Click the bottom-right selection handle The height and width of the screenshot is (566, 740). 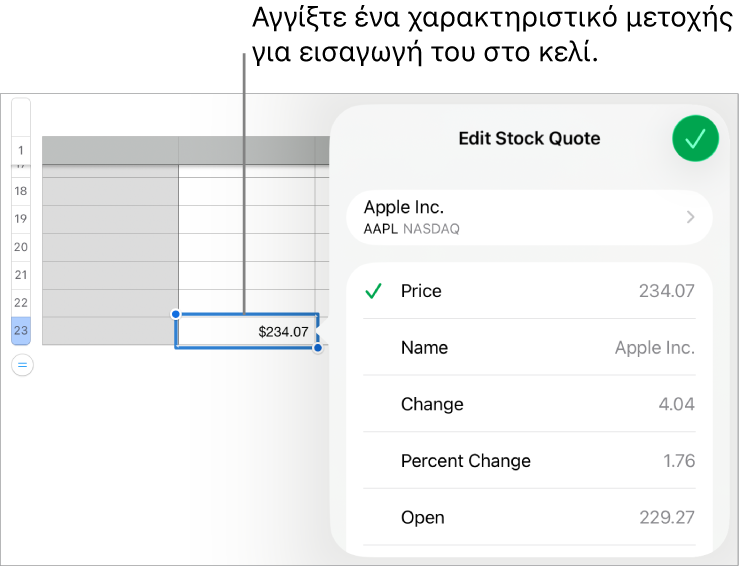(318, 348)
